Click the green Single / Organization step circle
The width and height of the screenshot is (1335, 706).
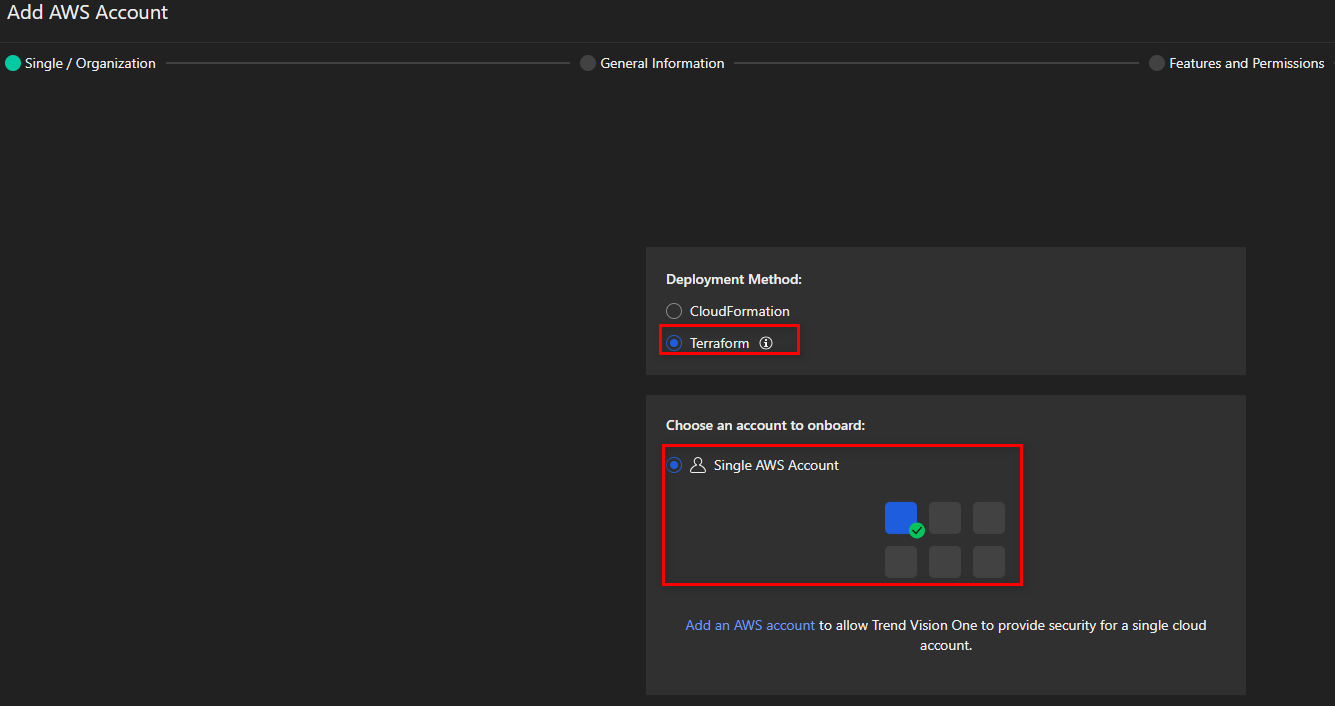point(13,63)
